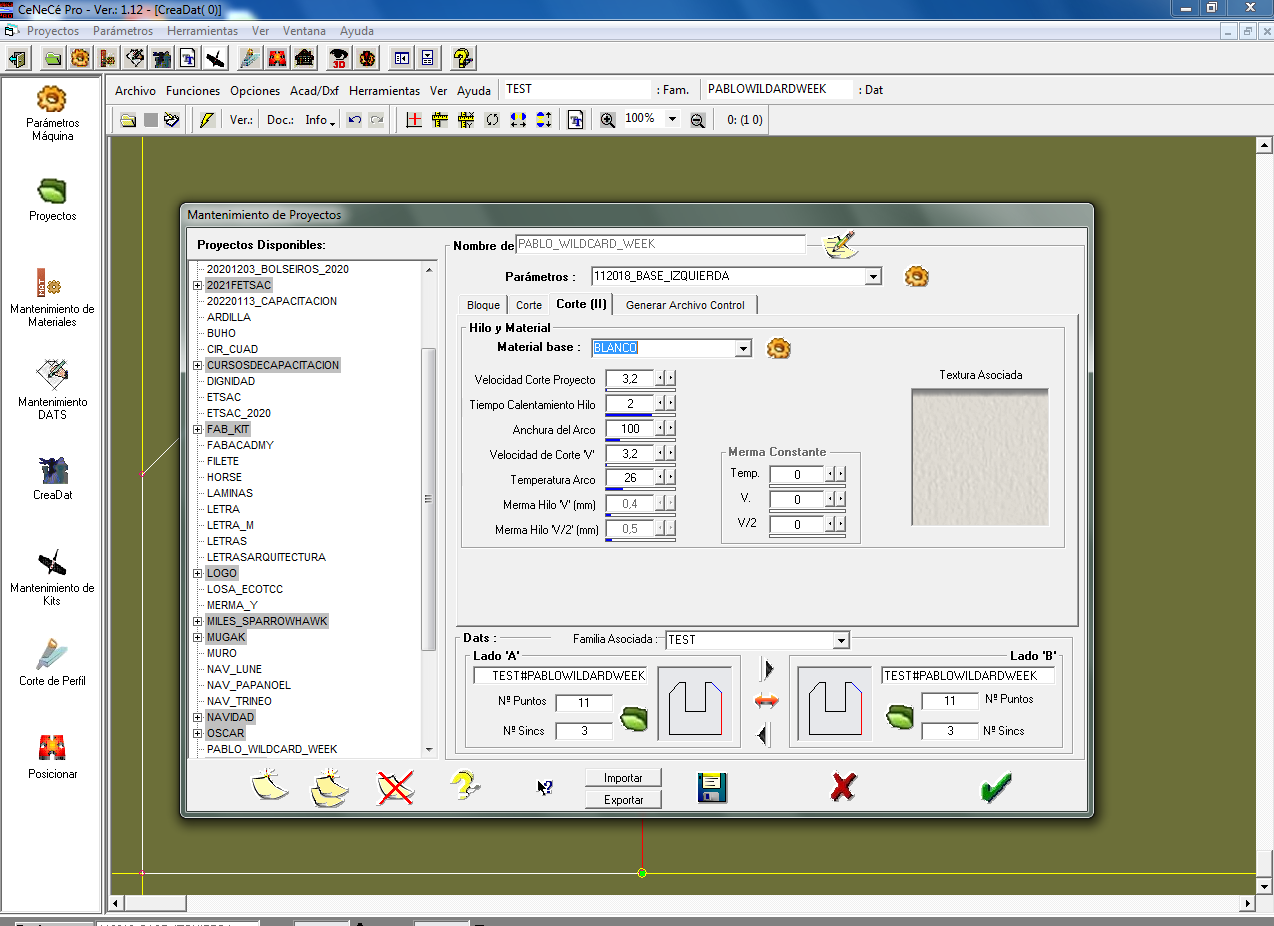
Task: Open the Acad/Dxf menu
Action: point(314,90)
